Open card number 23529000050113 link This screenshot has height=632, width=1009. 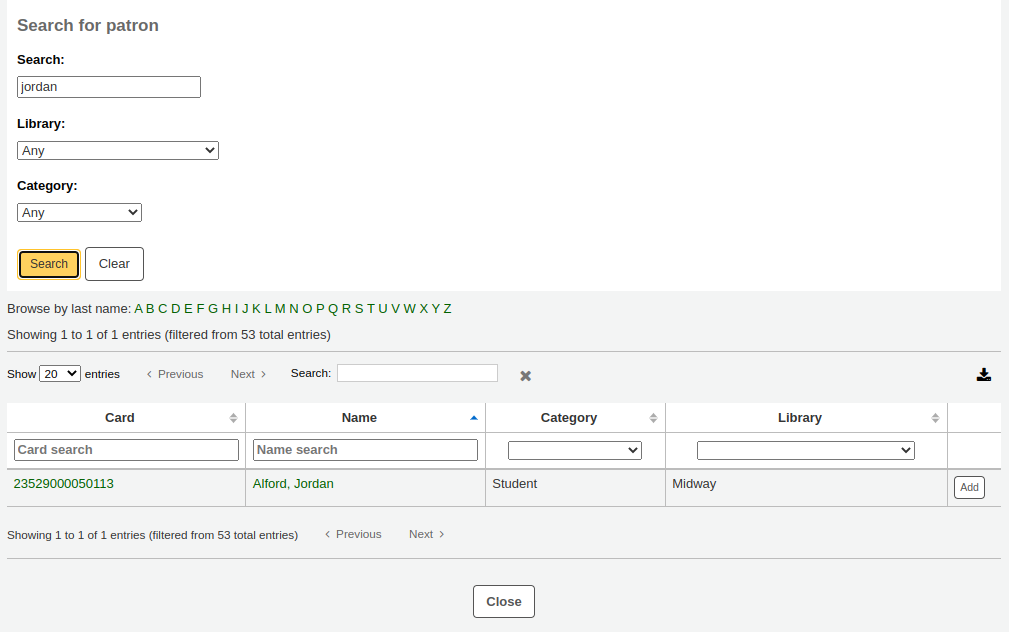(x=64, y=484)
